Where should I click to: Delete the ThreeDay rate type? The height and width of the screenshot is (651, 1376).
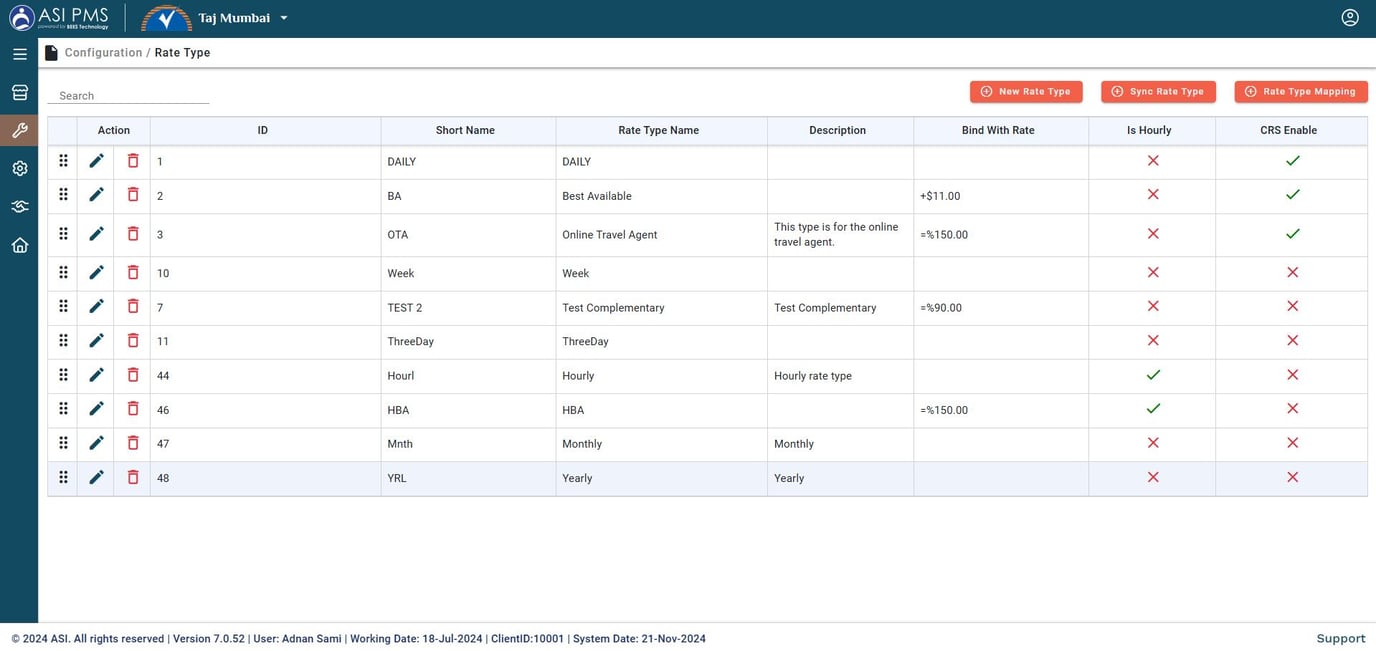click(x=132, y=340)
